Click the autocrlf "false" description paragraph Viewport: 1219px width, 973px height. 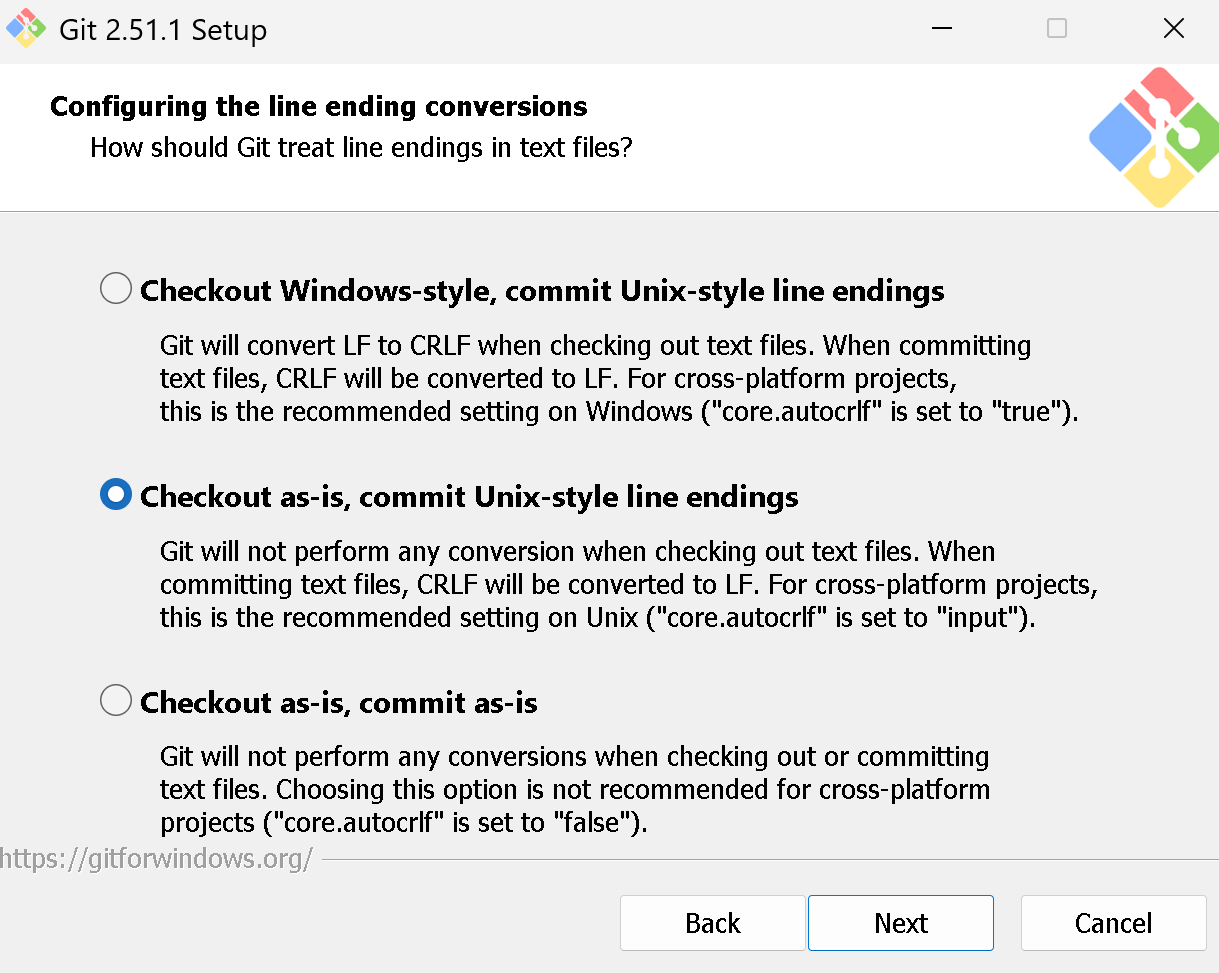[x=574, y=790]
